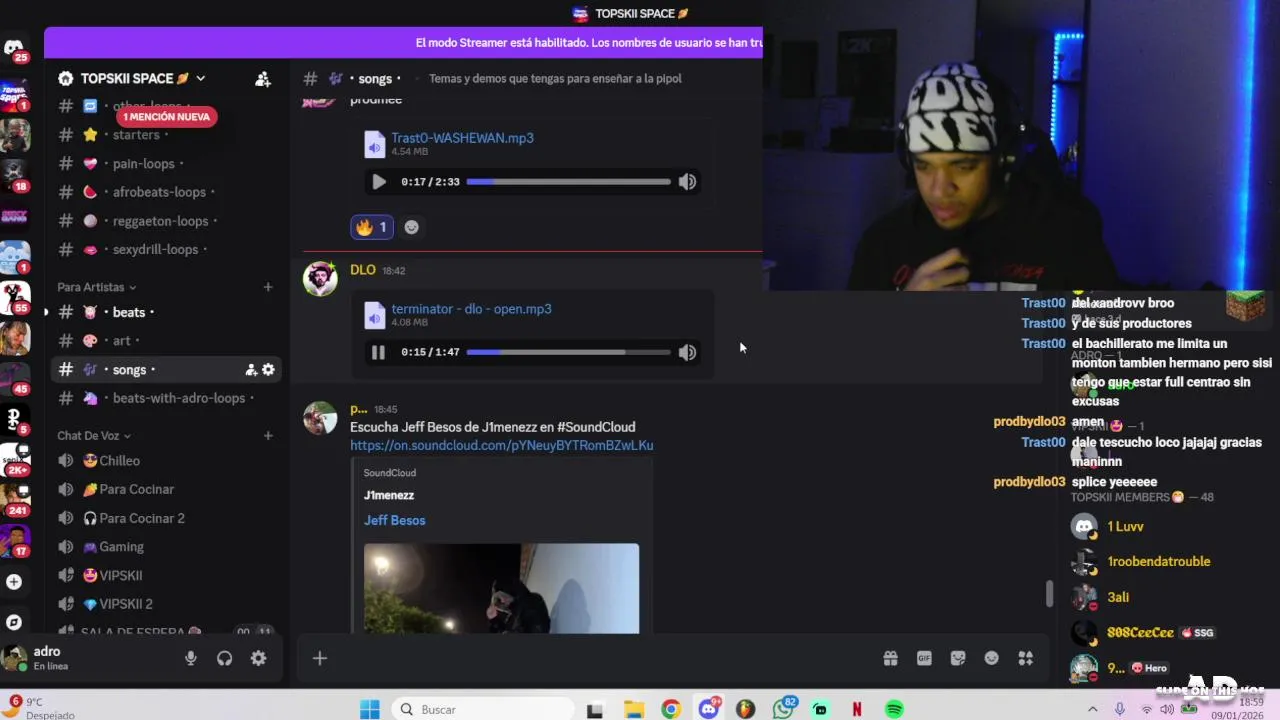Toggle microphone mute in user panel
Viewport: 1280px width, 720px height.
coord(190,658)
